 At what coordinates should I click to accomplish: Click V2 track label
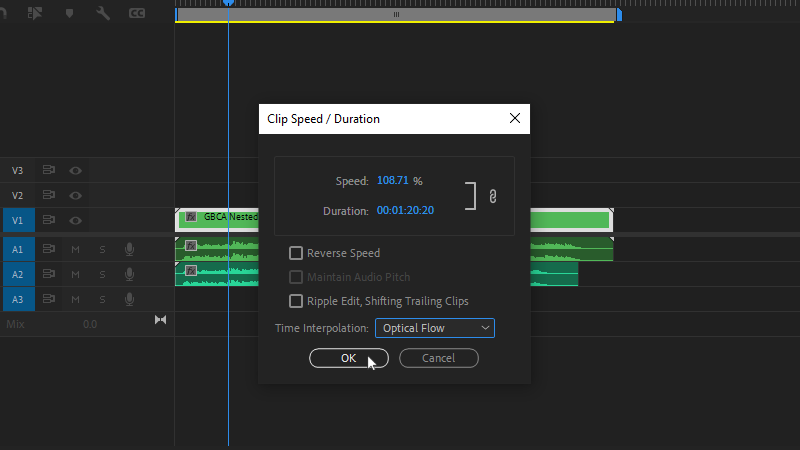click(x=18, y=195)
